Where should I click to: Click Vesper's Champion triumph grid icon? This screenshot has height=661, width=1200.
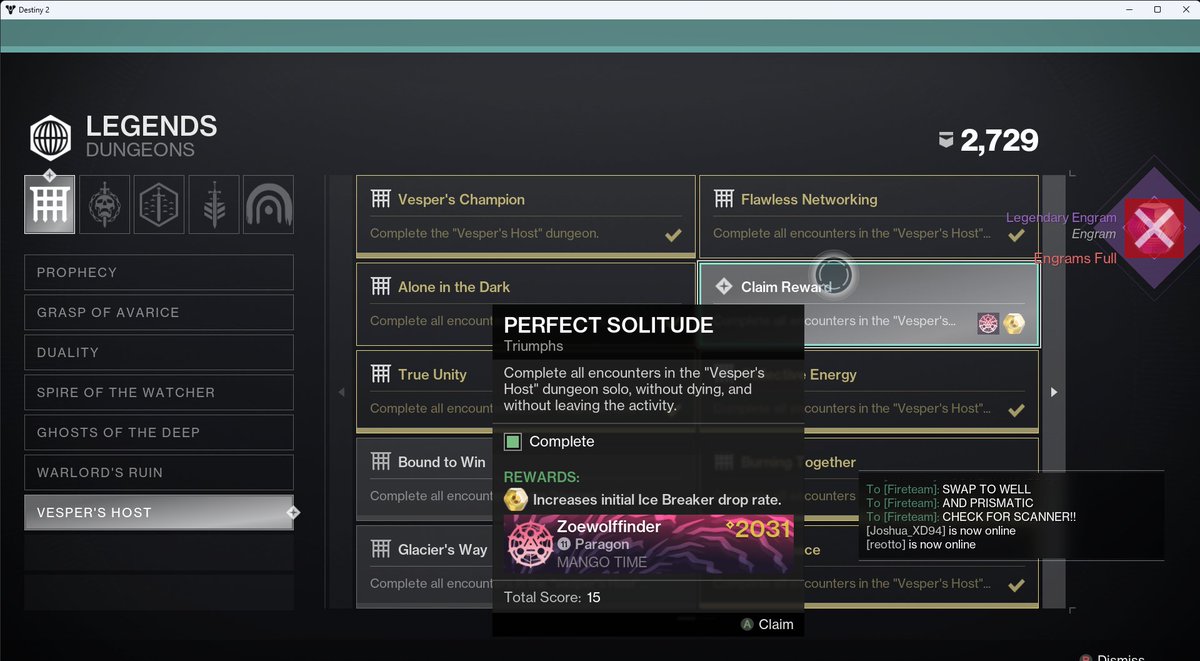pyautogui.click(x=380, y=199)
